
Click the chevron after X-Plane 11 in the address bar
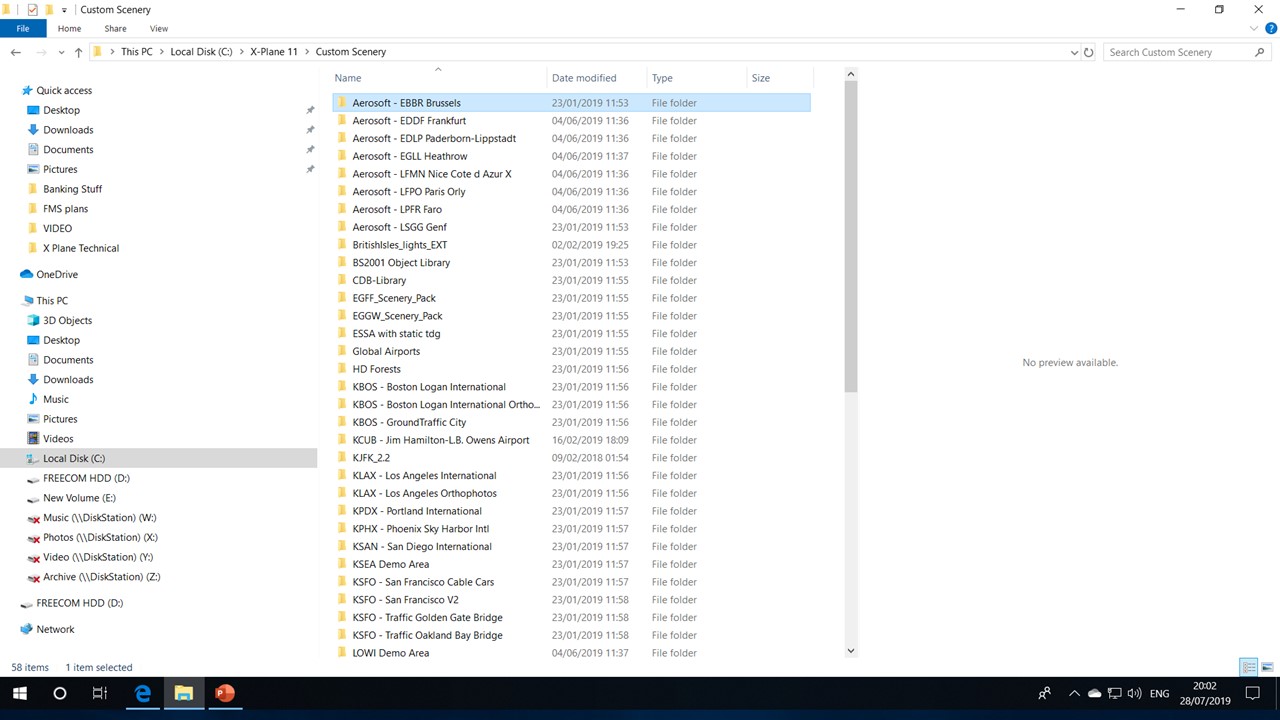[307, 52]
